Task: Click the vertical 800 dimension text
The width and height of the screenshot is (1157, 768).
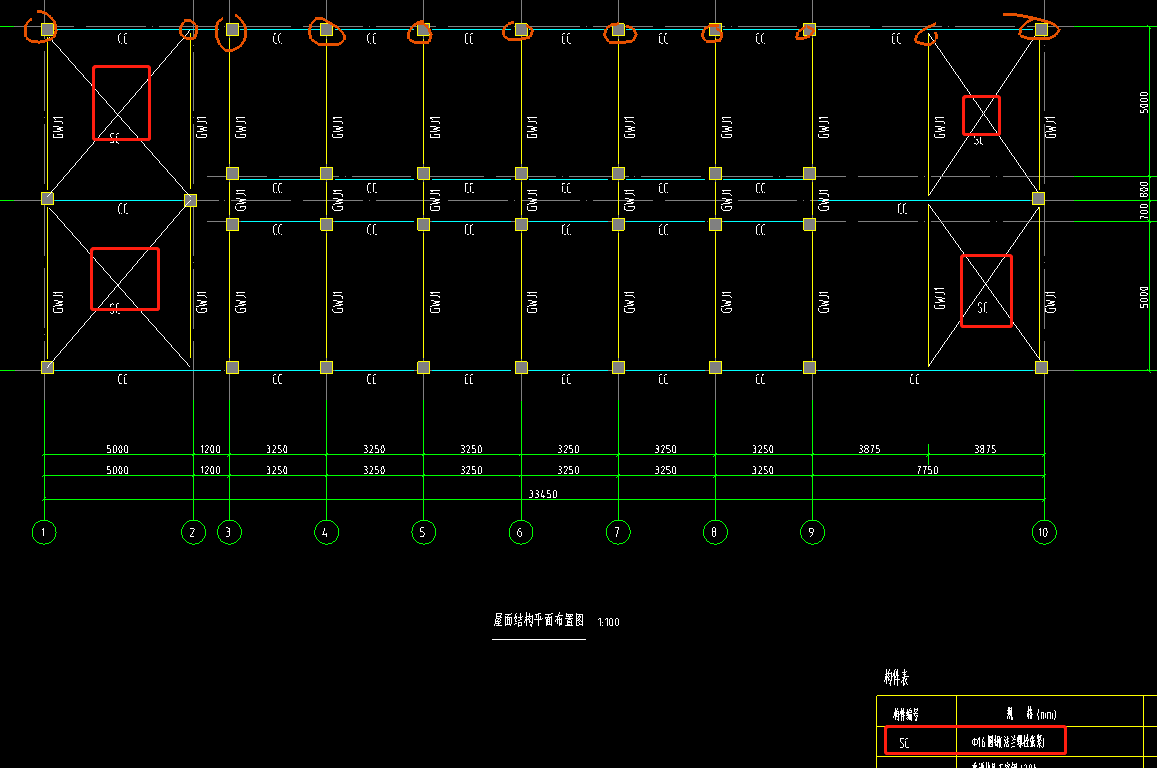Action: 1144,188
